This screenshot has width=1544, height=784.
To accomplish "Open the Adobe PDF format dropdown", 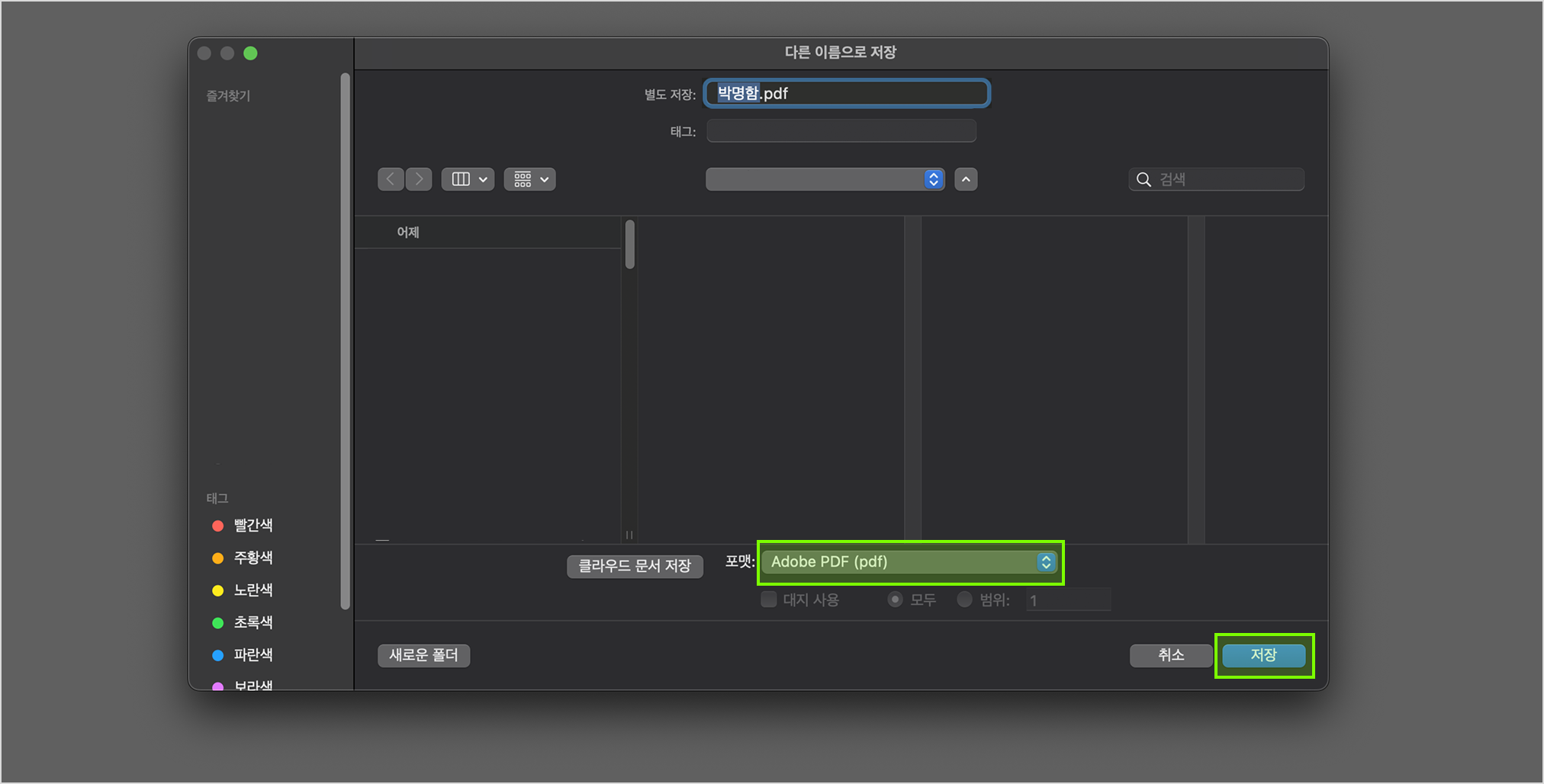I will (x=909, y=562).
